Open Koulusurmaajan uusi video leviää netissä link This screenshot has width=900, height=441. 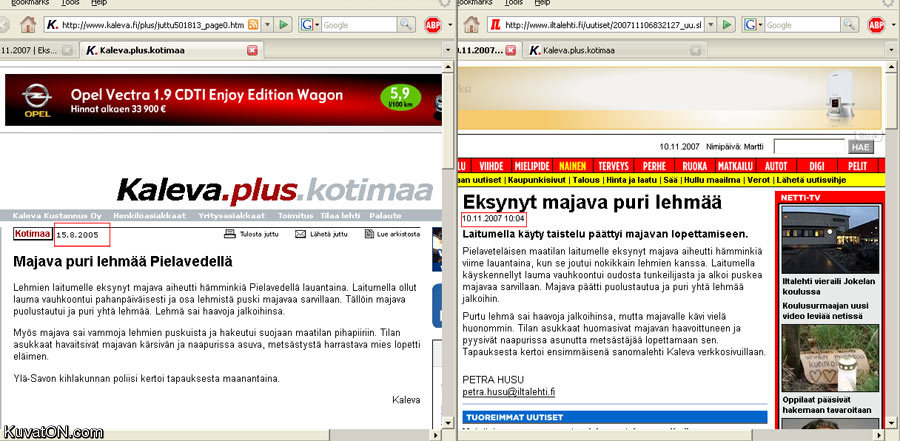click(x=823, y=311)
